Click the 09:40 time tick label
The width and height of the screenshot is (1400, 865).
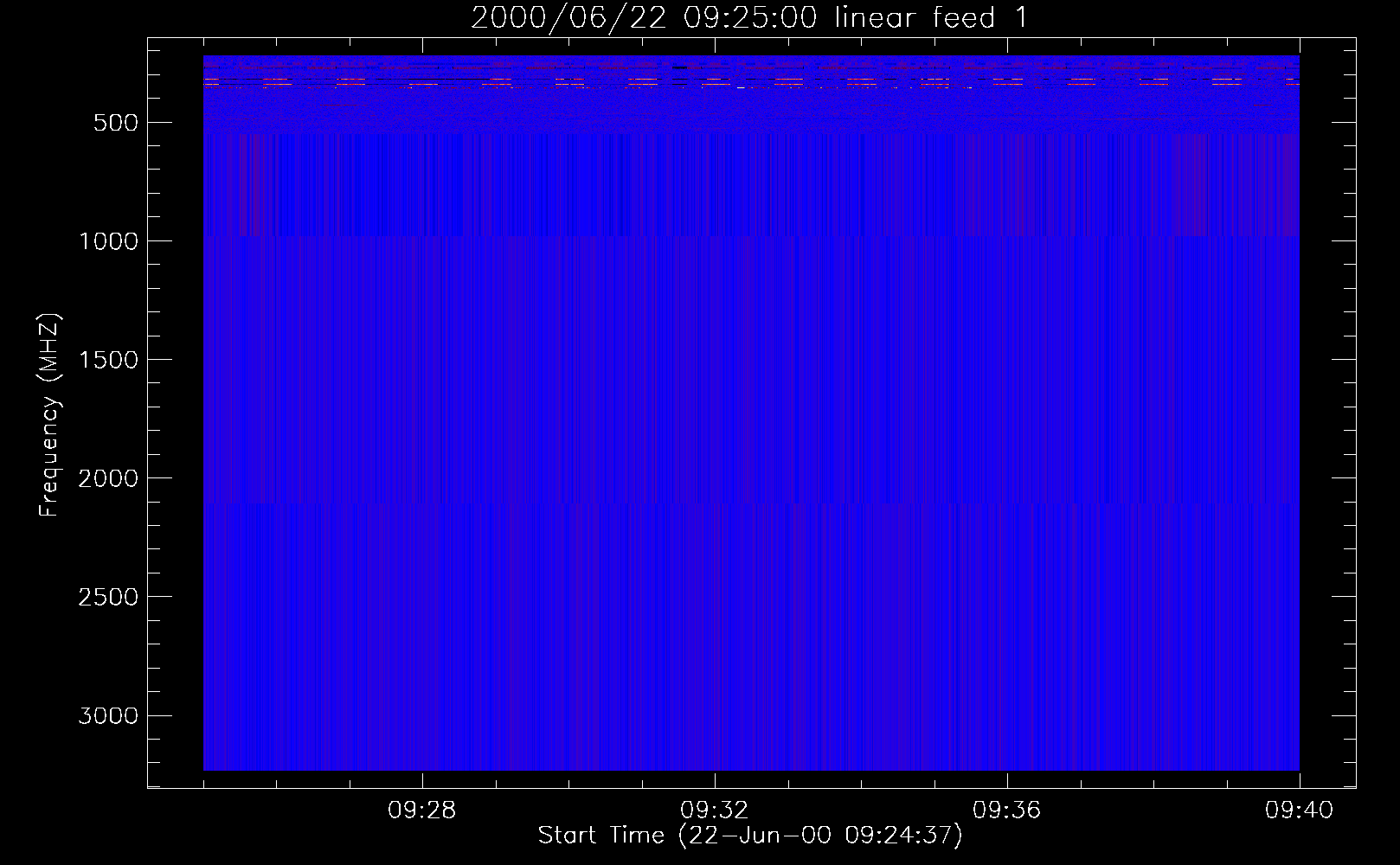click(1300, 811)
